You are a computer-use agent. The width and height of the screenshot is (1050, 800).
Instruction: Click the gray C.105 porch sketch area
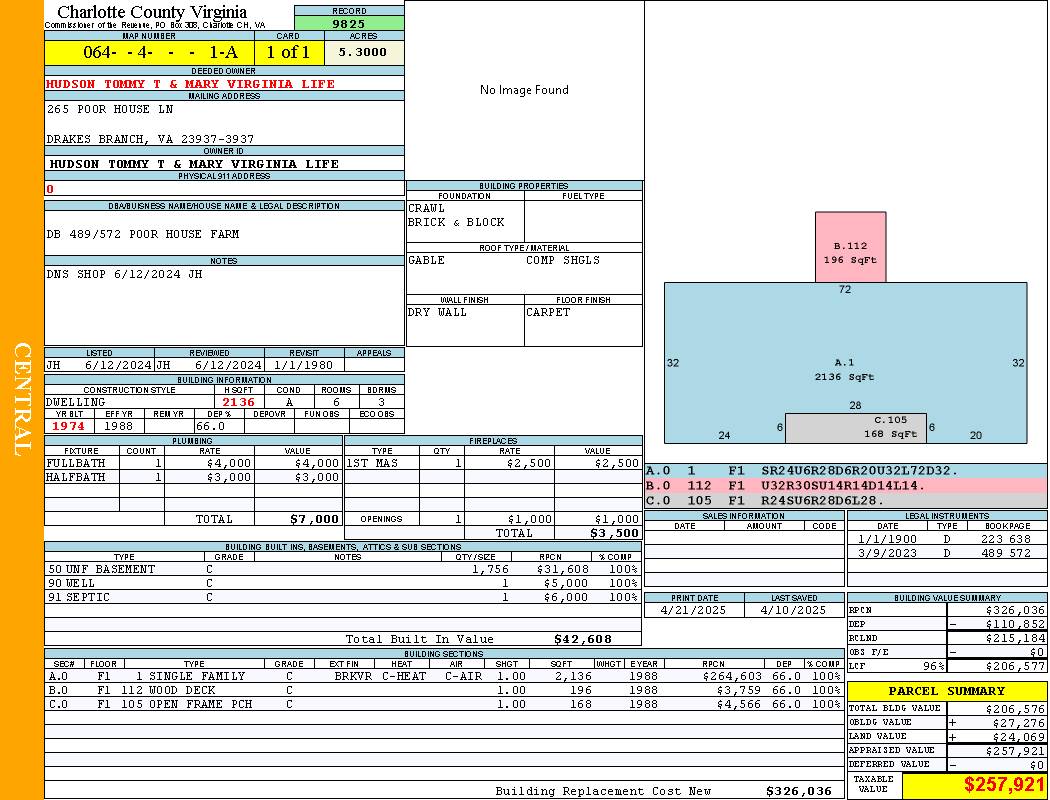point(856,428)
